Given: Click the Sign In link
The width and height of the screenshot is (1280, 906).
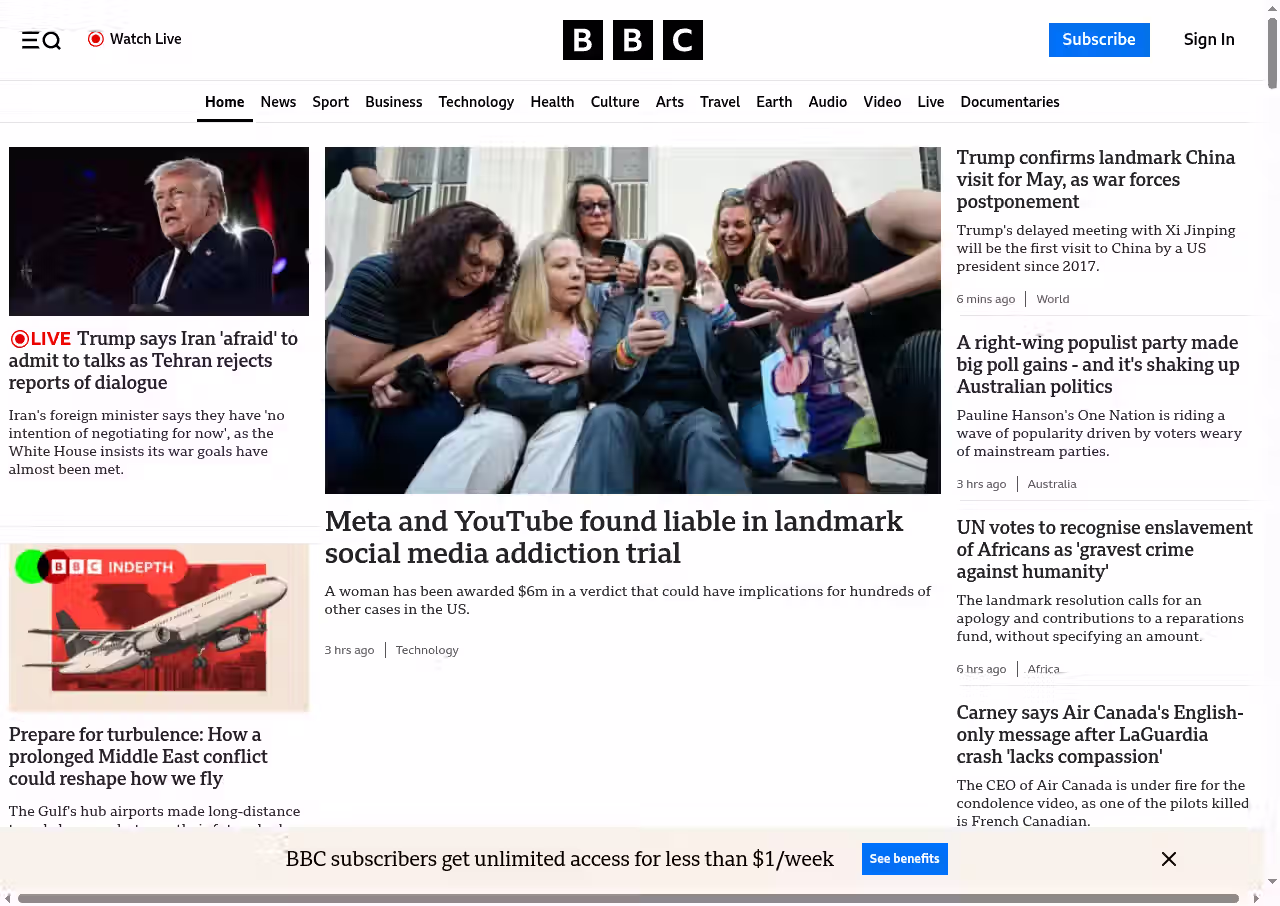Looking at the screenshot, I should coord(1208,40).
